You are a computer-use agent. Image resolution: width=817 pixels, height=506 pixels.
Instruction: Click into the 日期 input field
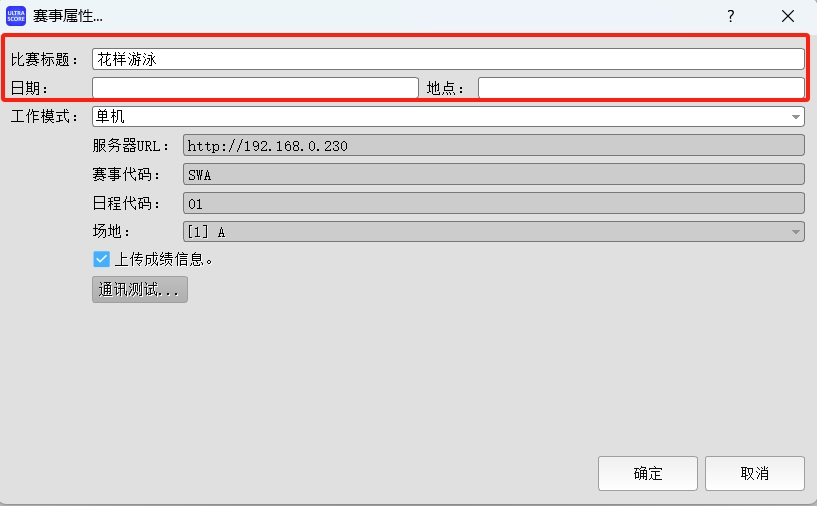[255, 88]
